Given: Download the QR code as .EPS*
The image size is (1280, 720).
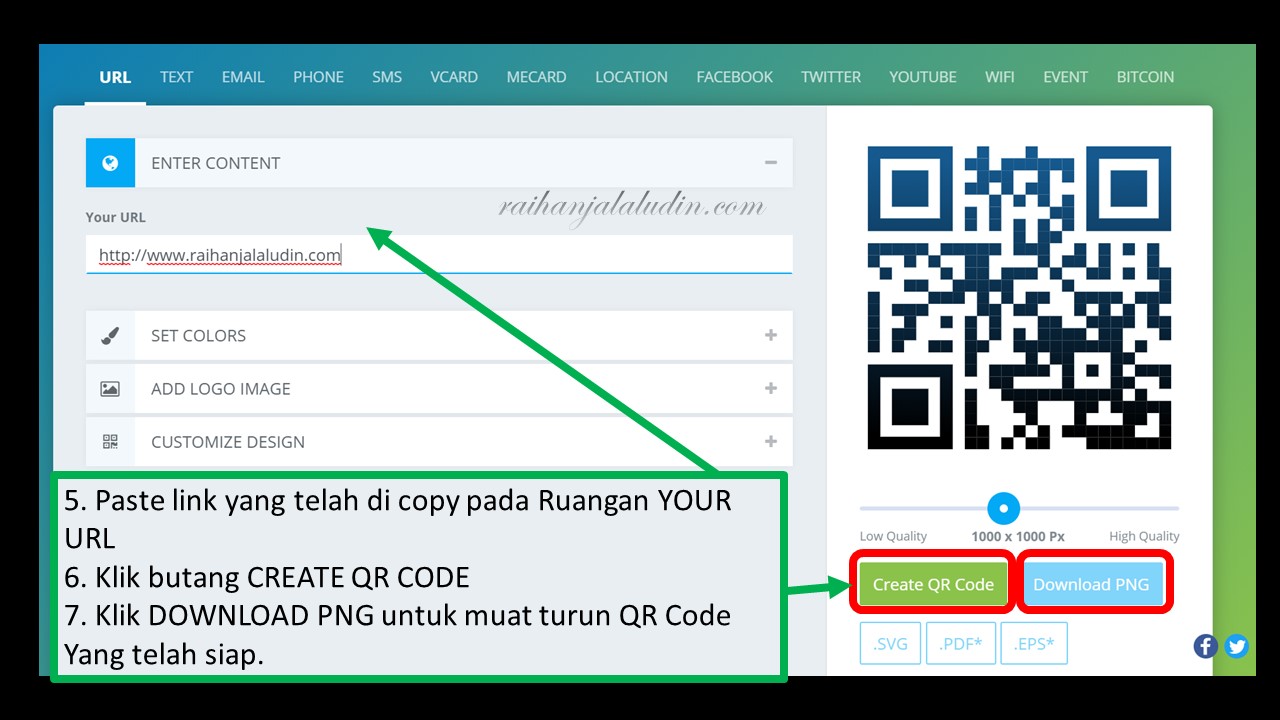Looking at the screenshot, I should 1034,644.
